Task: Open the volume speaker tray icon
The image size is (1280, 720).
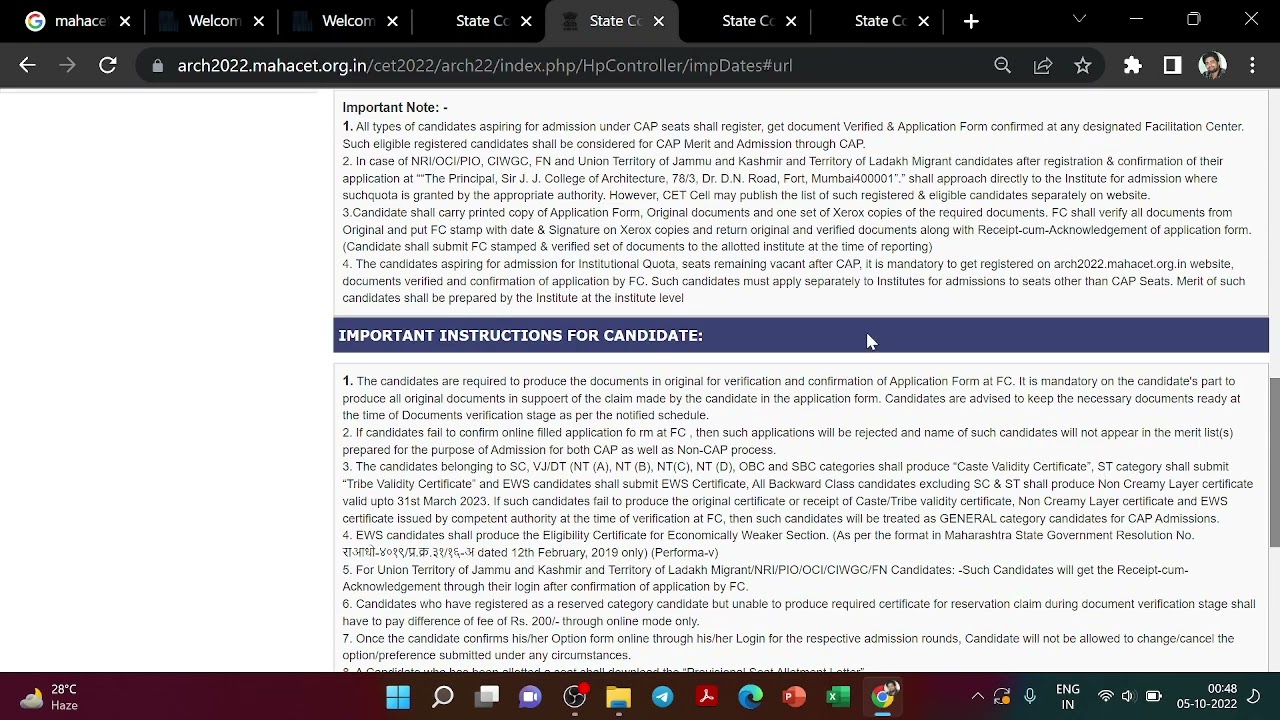Action: [x=1128, y=697]
